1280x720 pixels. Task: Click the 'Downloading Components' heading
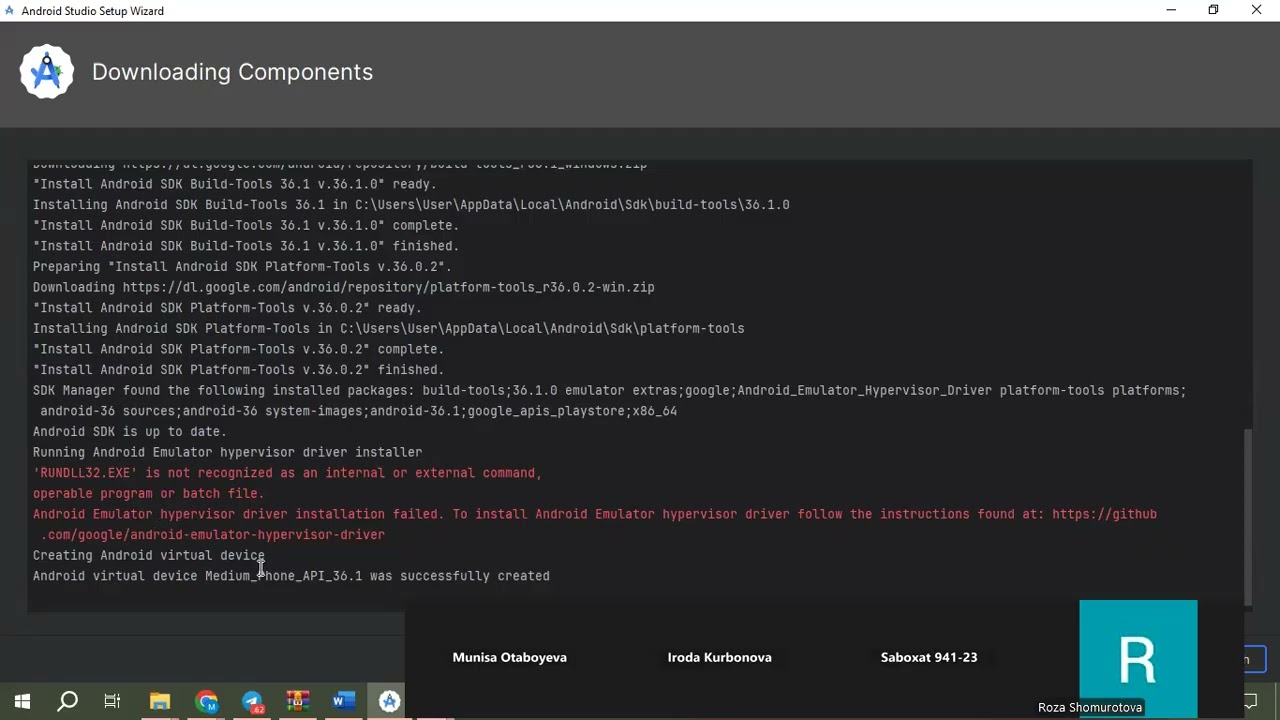(x=232, y=72)
